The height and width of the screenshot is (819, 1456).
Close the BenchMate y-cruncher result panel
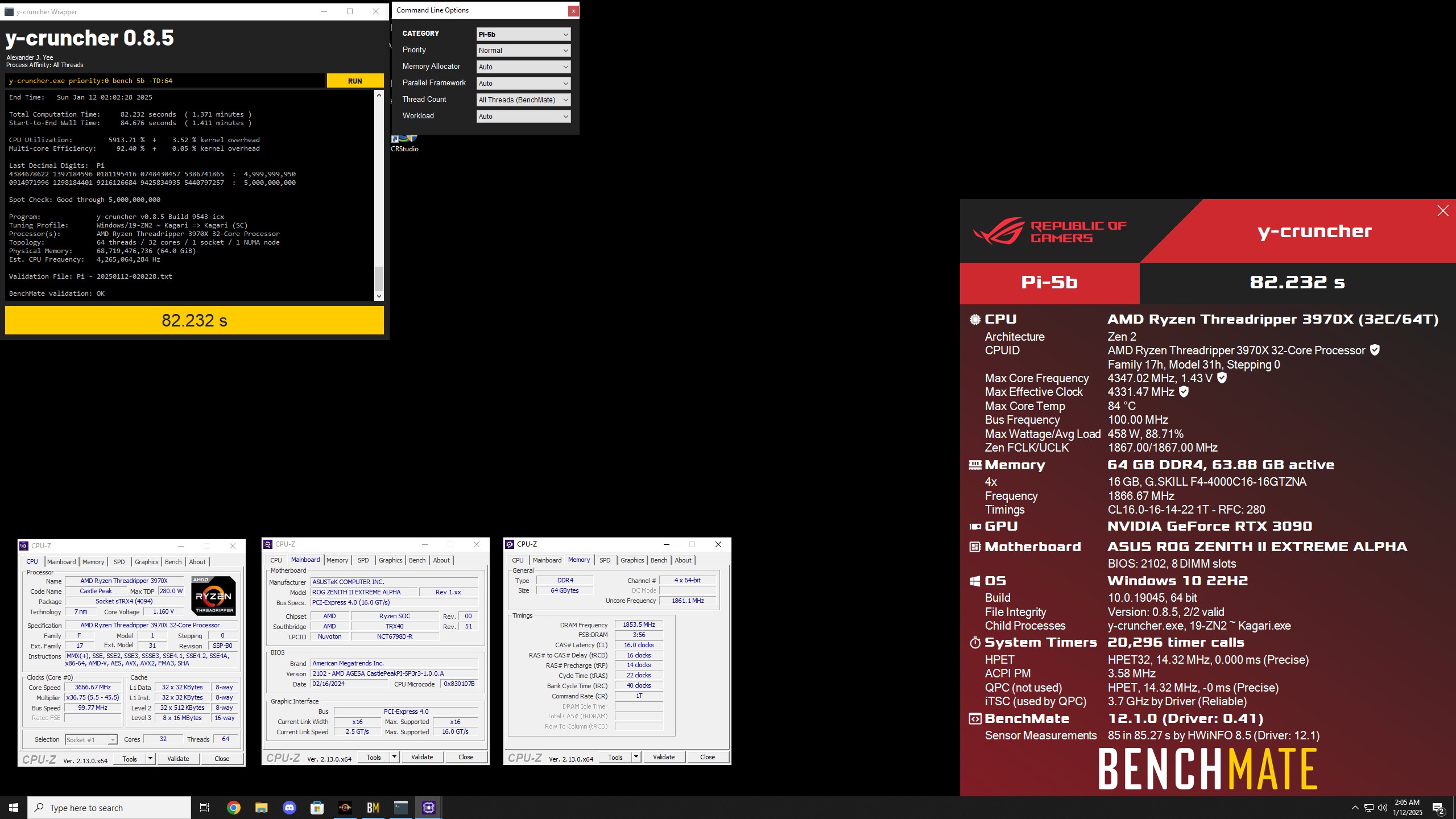point(1442,211)
